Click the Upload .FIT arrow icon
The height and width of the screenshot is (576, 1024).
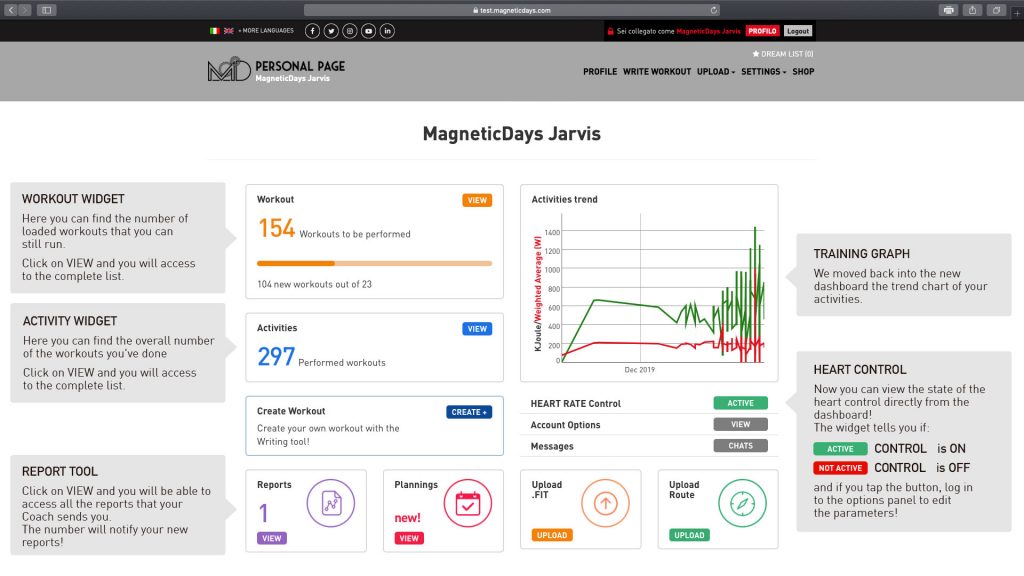(605, 504)
